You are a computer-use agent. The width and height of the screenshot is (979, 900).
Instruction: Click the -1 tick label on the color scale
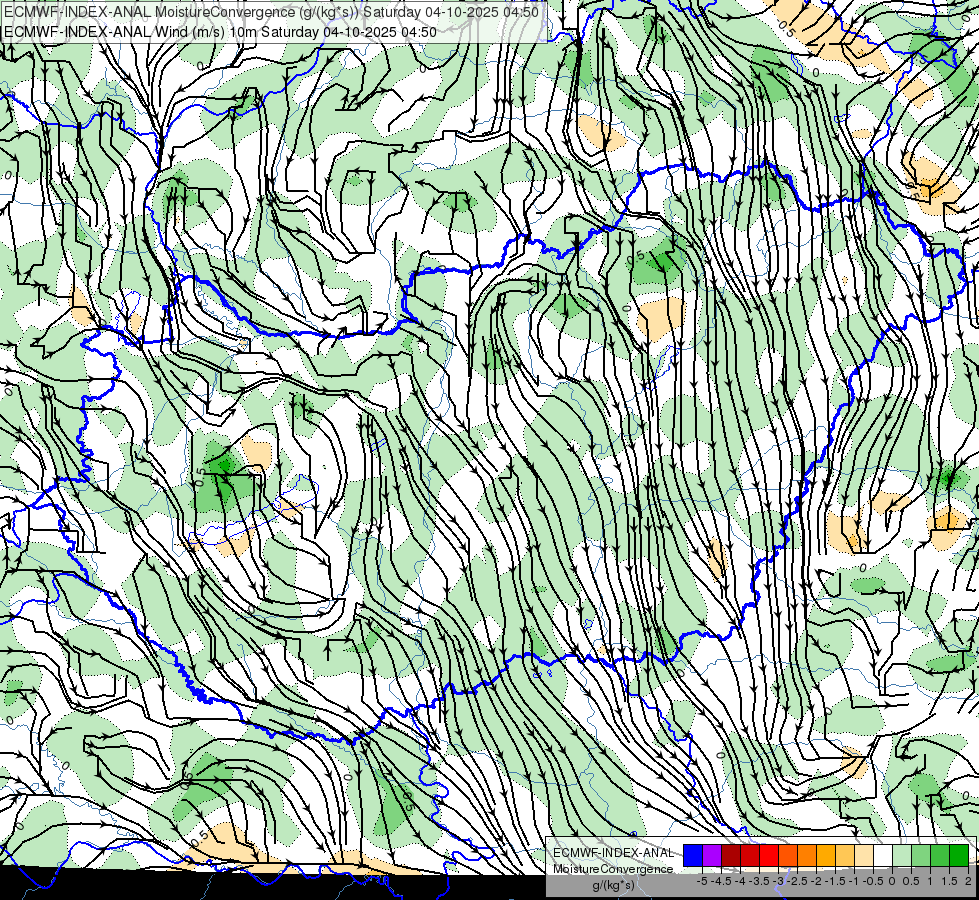pos(854,881)
